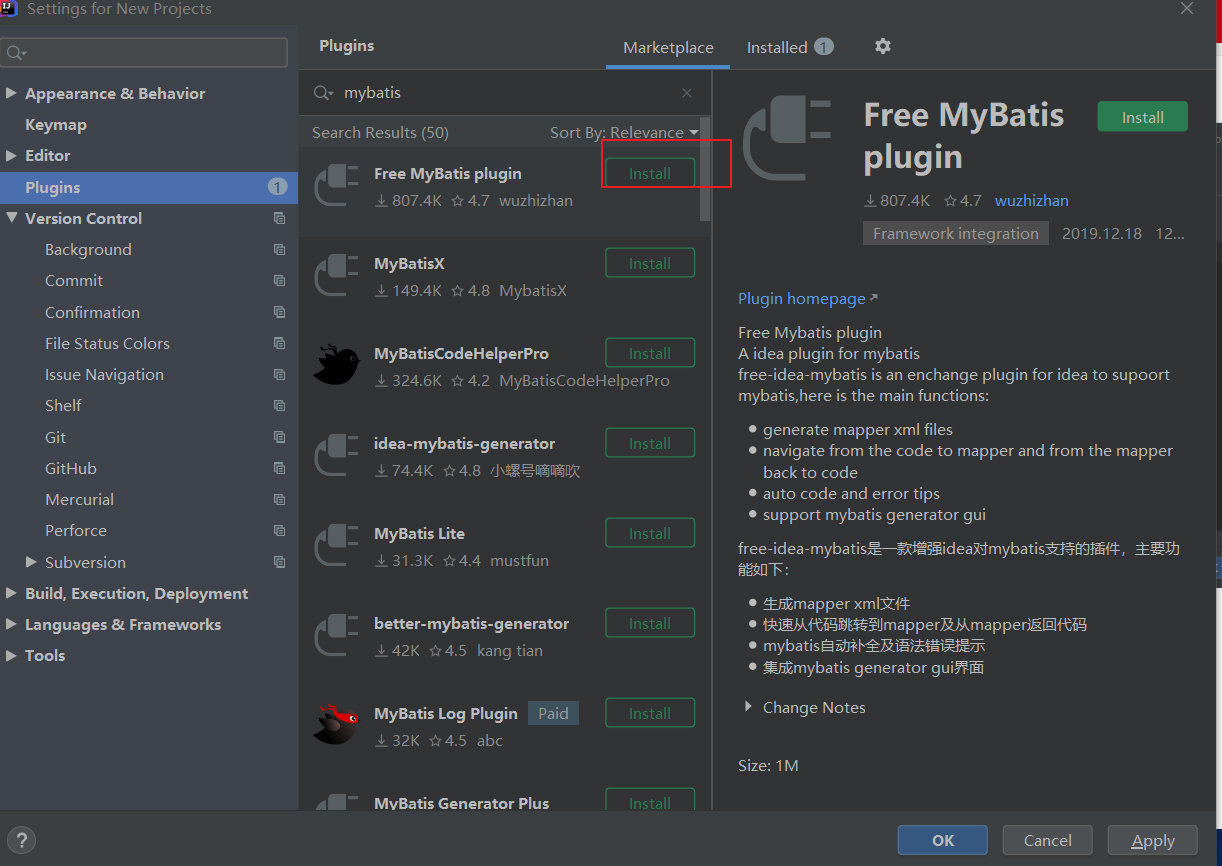This screenshot has width=1222, height=866.
Task: Click the project-level icon beside Perforce
Action: pos(279,531)
